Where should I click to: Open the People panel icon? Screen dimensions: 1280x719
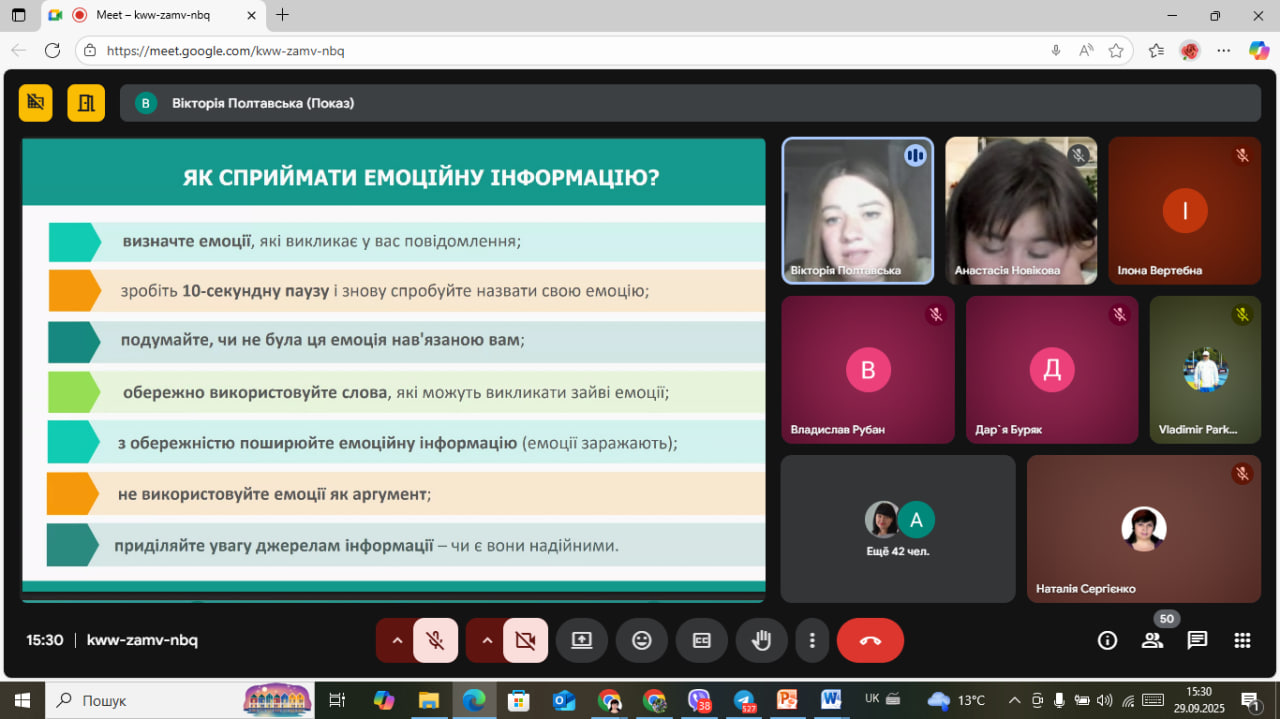1153,641
